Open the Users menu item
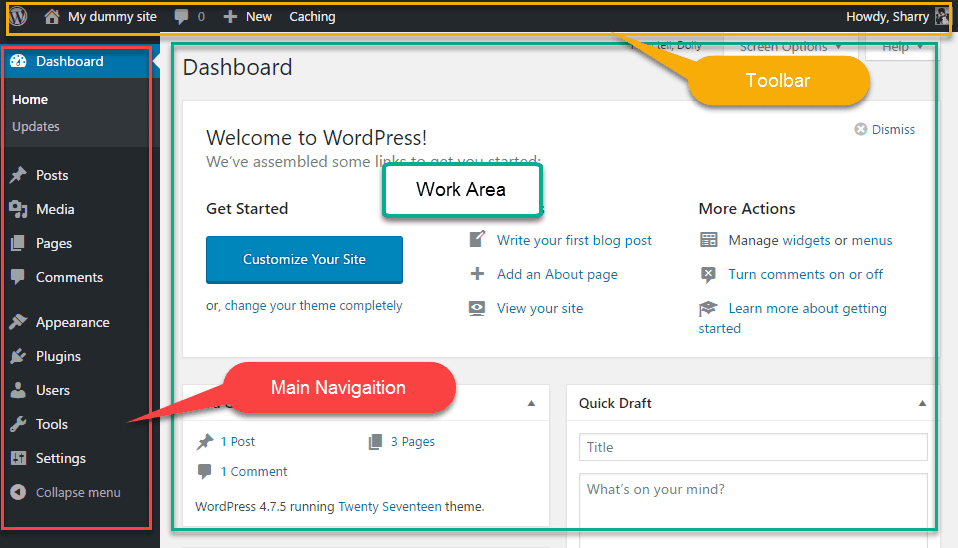 [x=53, y=390]
